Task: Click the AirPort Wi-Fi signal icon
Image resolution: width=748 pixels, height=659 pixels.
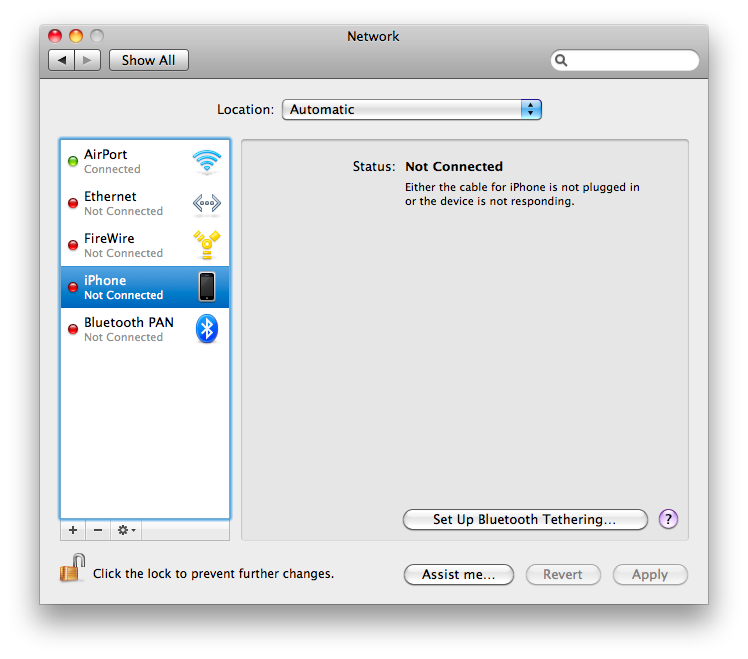Action: click(207, 161)
